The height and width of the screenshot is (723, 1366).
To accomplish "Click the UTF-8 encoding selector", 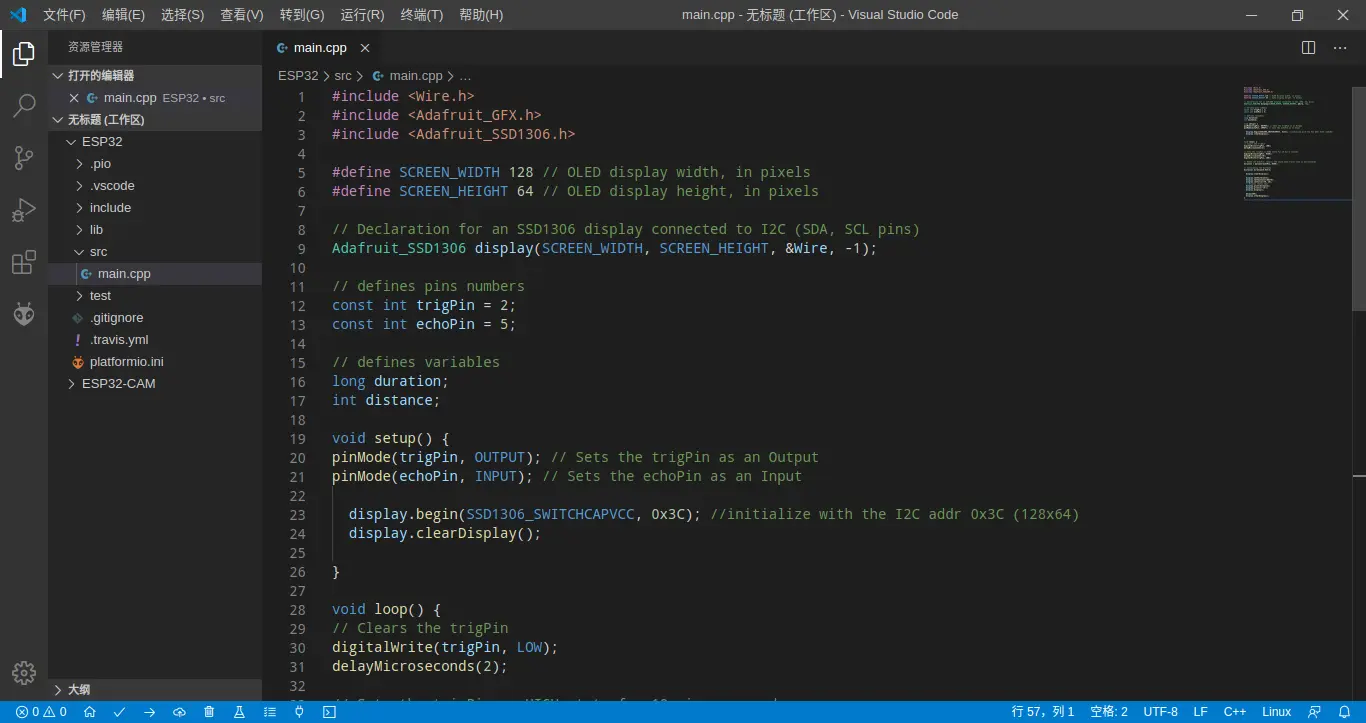I will [1160, 712].
